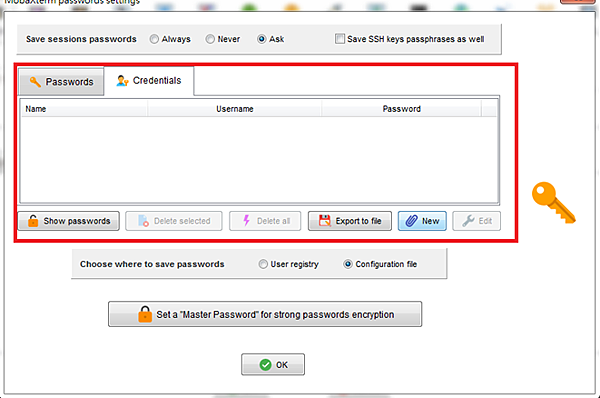Click the Delete all button
Screen dimensions: 600x398
coord(265,221)
